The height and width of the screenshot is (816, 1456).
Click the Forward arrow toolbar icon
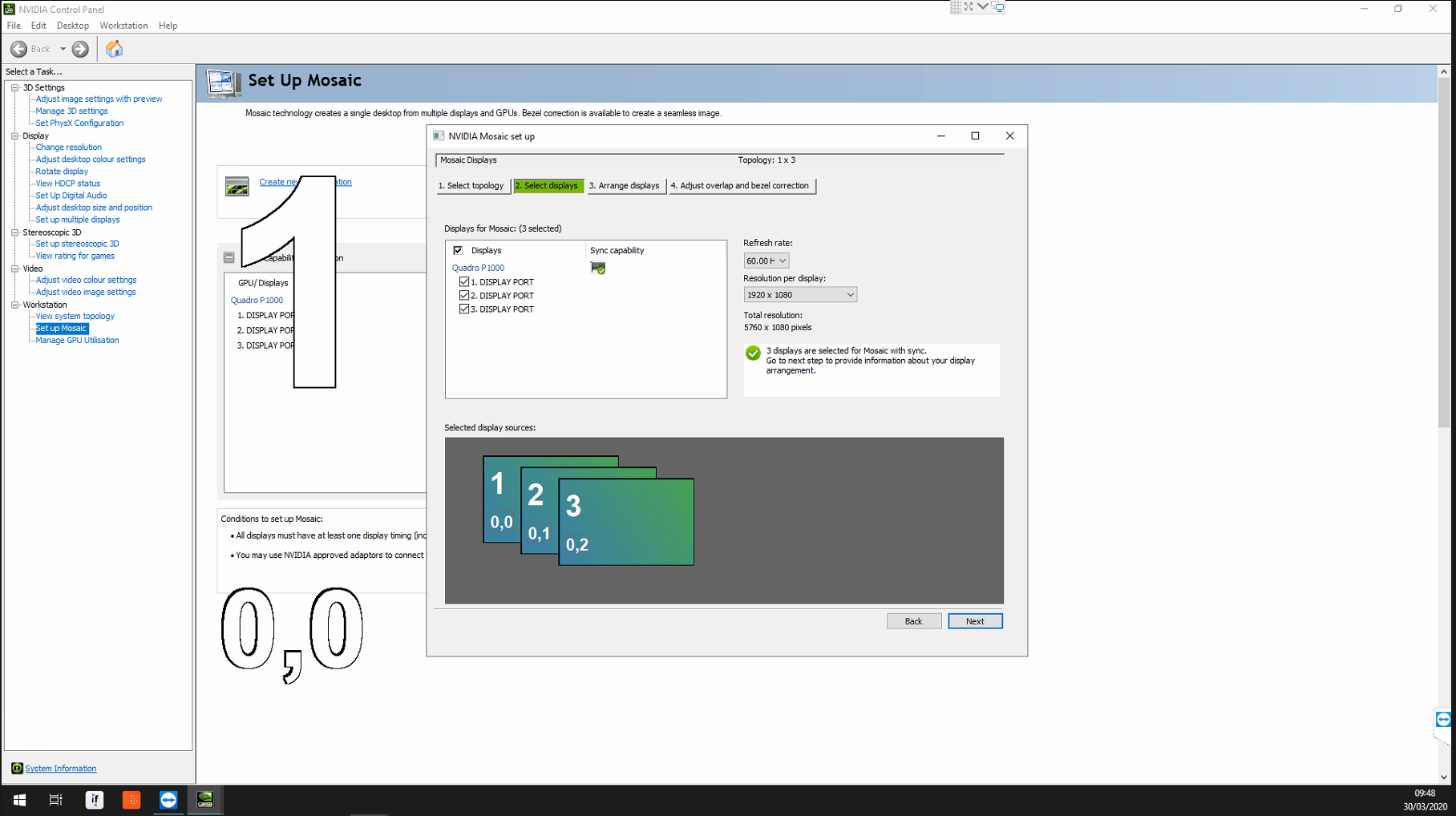pyautogui.click(x=80, y=49)
